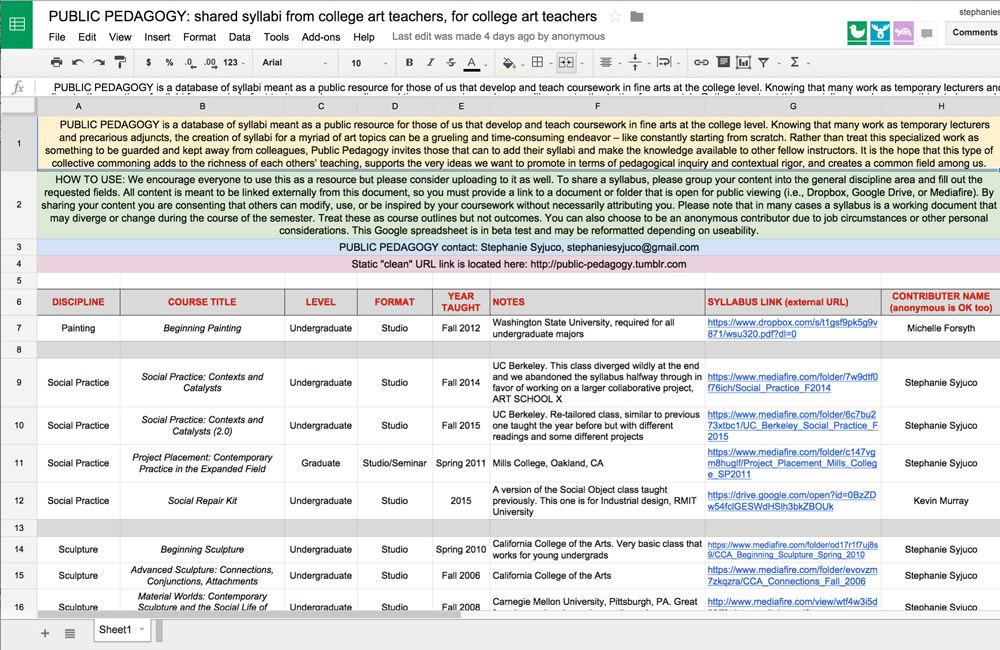
Task: Open the Sheet1 tab dropdown arrow
Action: pos(142,630)
